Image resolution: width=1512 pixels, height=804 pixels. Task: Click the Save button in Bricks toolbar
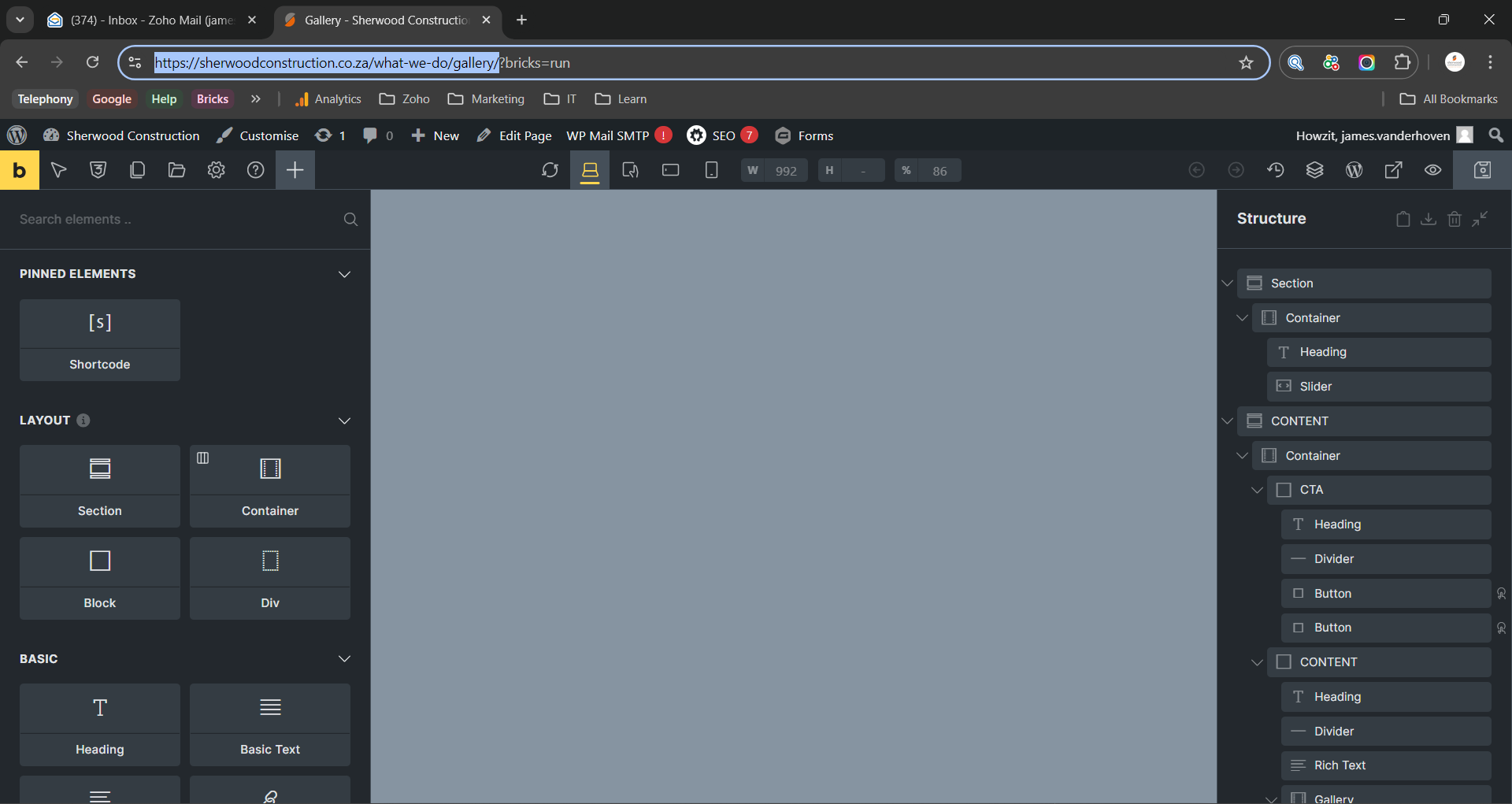[1482, 170]
